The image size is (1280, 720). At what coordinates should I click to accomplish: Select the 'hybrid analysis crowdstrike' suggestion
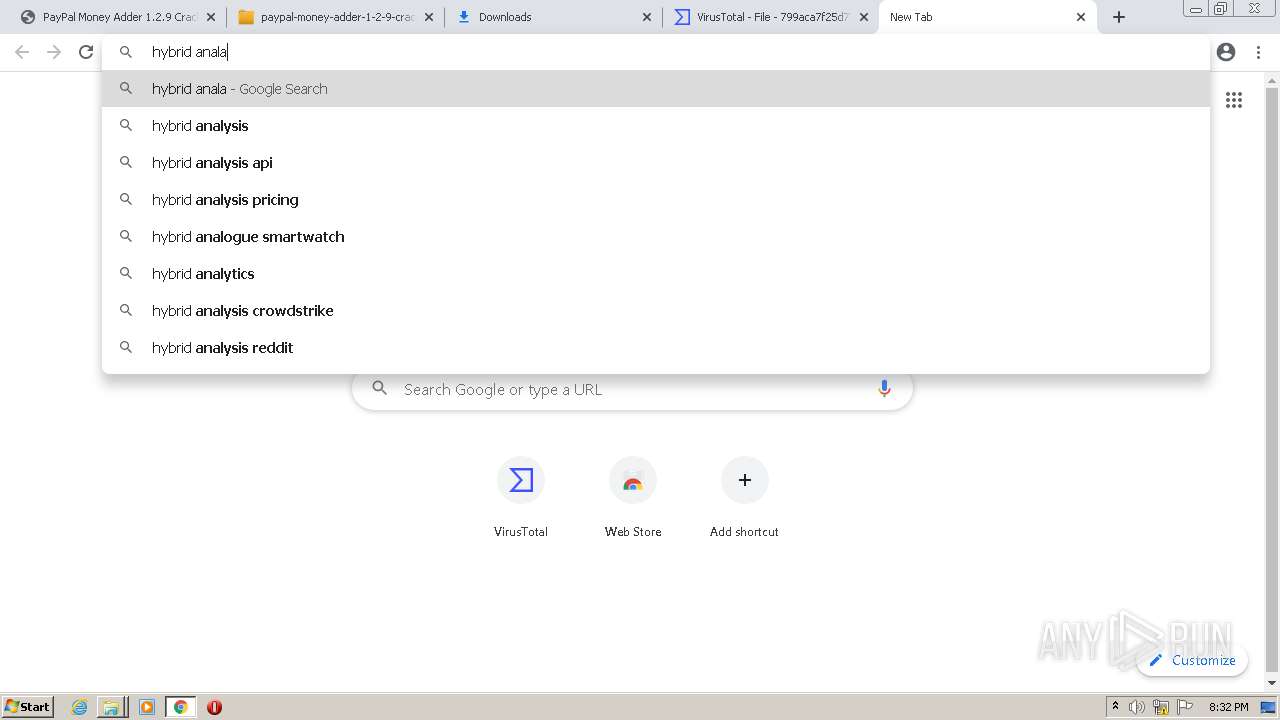[x=656, y=311]
